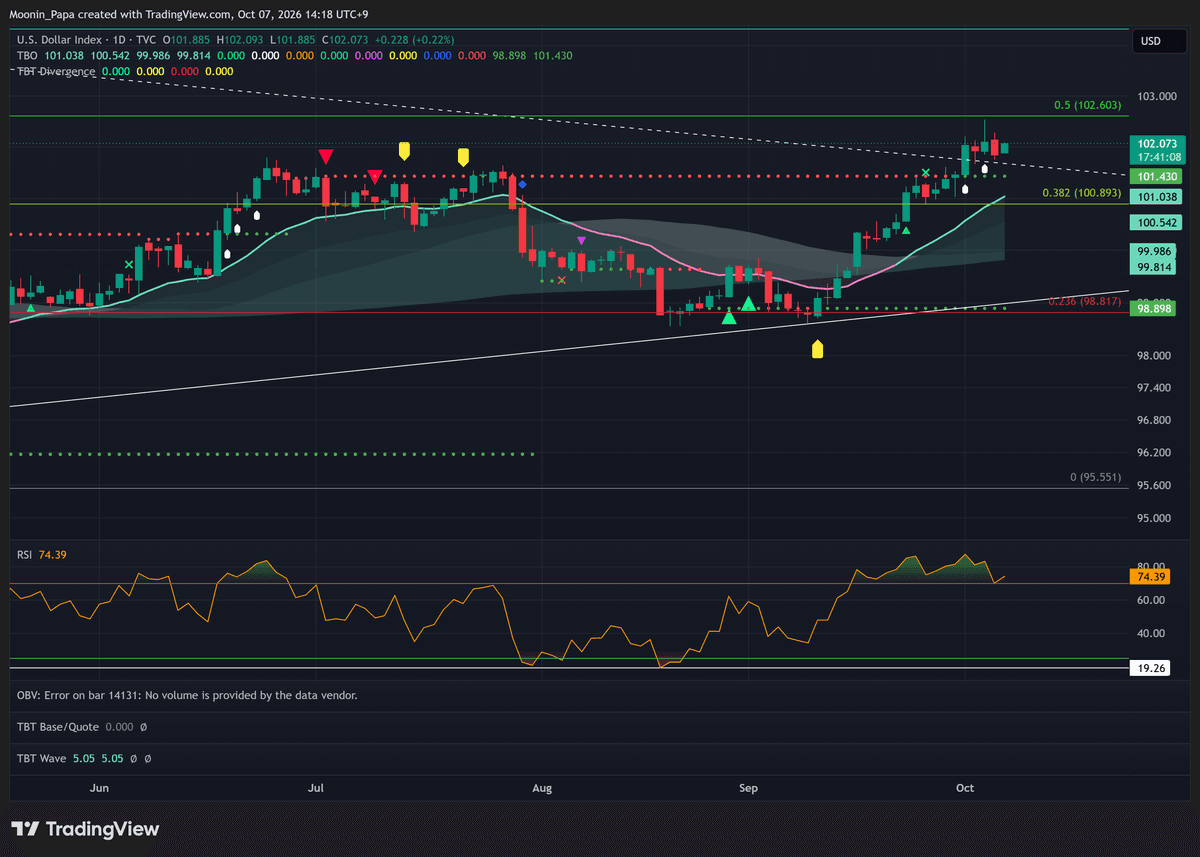Click the 0.382 (100.893) Fibonacci label

[x=1082, y=193]
